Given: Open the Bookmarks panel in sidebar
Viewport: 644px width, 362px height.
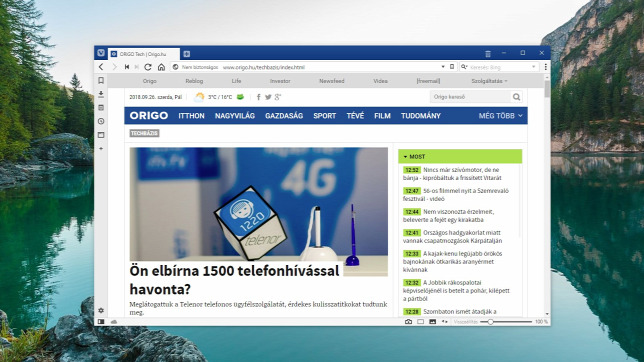Looking at the screenshot, I should tap(101, 81).
